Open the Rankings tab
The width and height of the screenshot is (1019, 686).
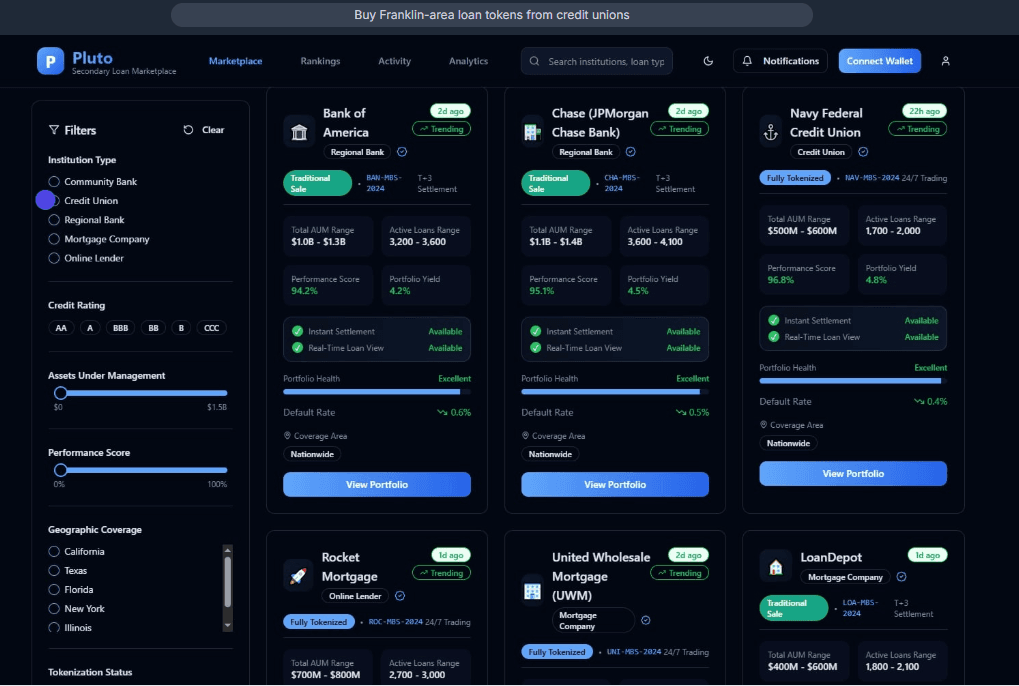320,61
